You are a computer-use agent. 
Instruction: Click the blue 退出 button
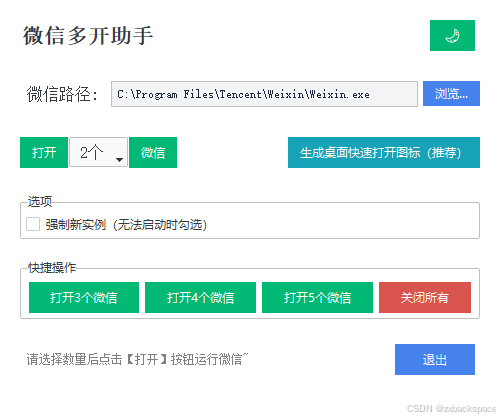[435, 359]
